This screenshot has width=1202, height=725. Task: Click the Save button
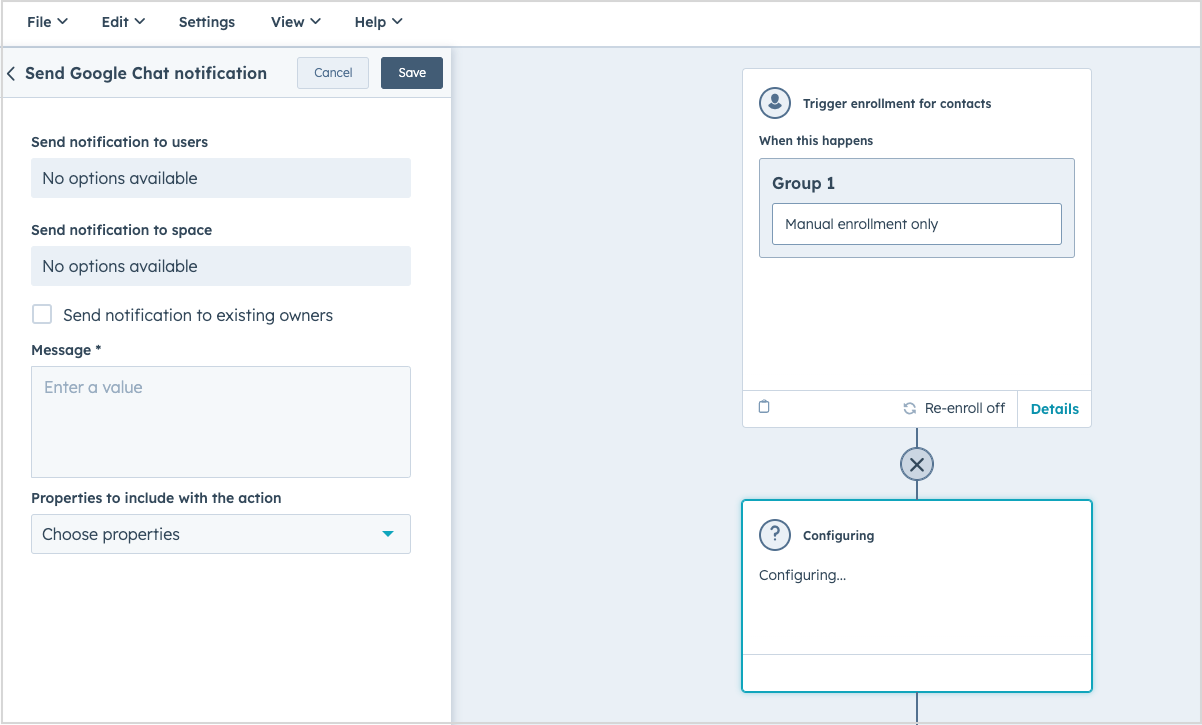coord(412,73)
